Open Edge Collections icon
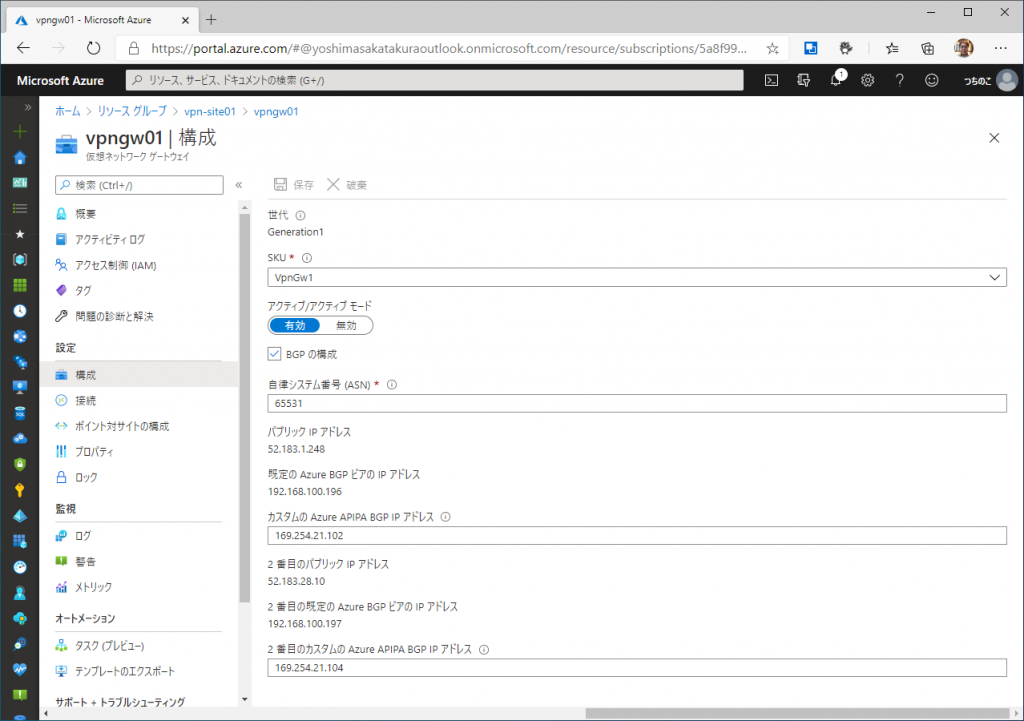This screenshot has height=721, width=1024. pyautogui.click(x=927, y=48)
